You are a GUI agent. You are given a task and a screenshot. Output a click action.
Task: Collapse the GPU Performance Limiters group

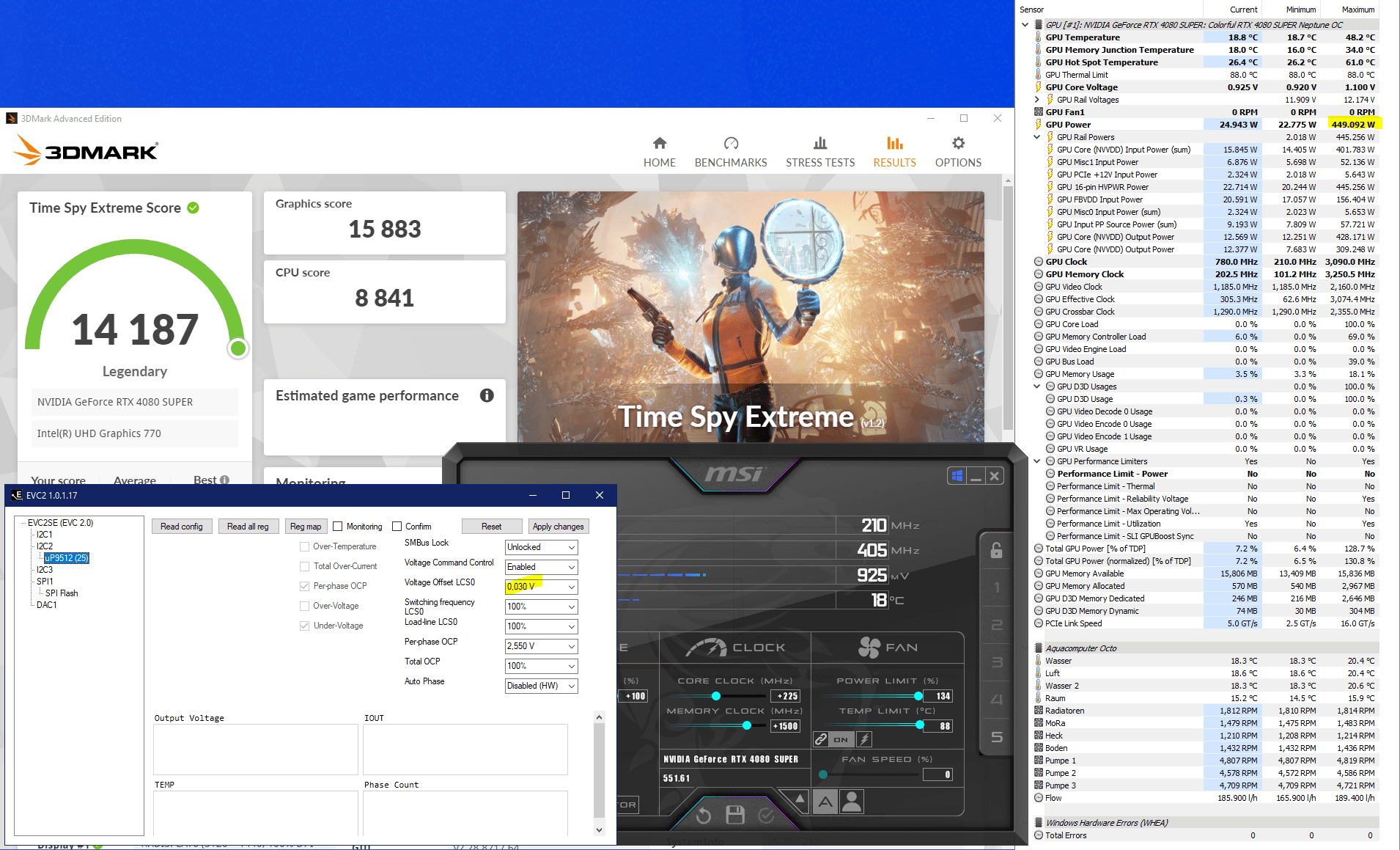pos(1036,461)
